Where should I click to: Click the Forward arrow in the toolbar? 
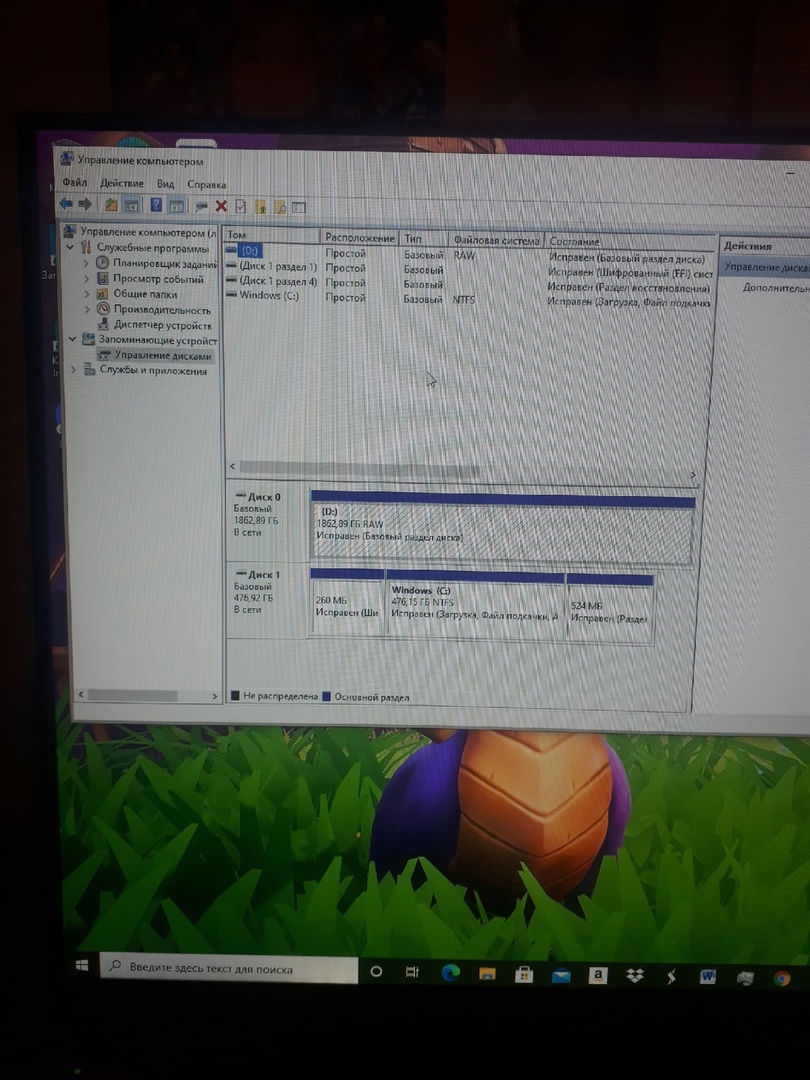pos(85,204)
